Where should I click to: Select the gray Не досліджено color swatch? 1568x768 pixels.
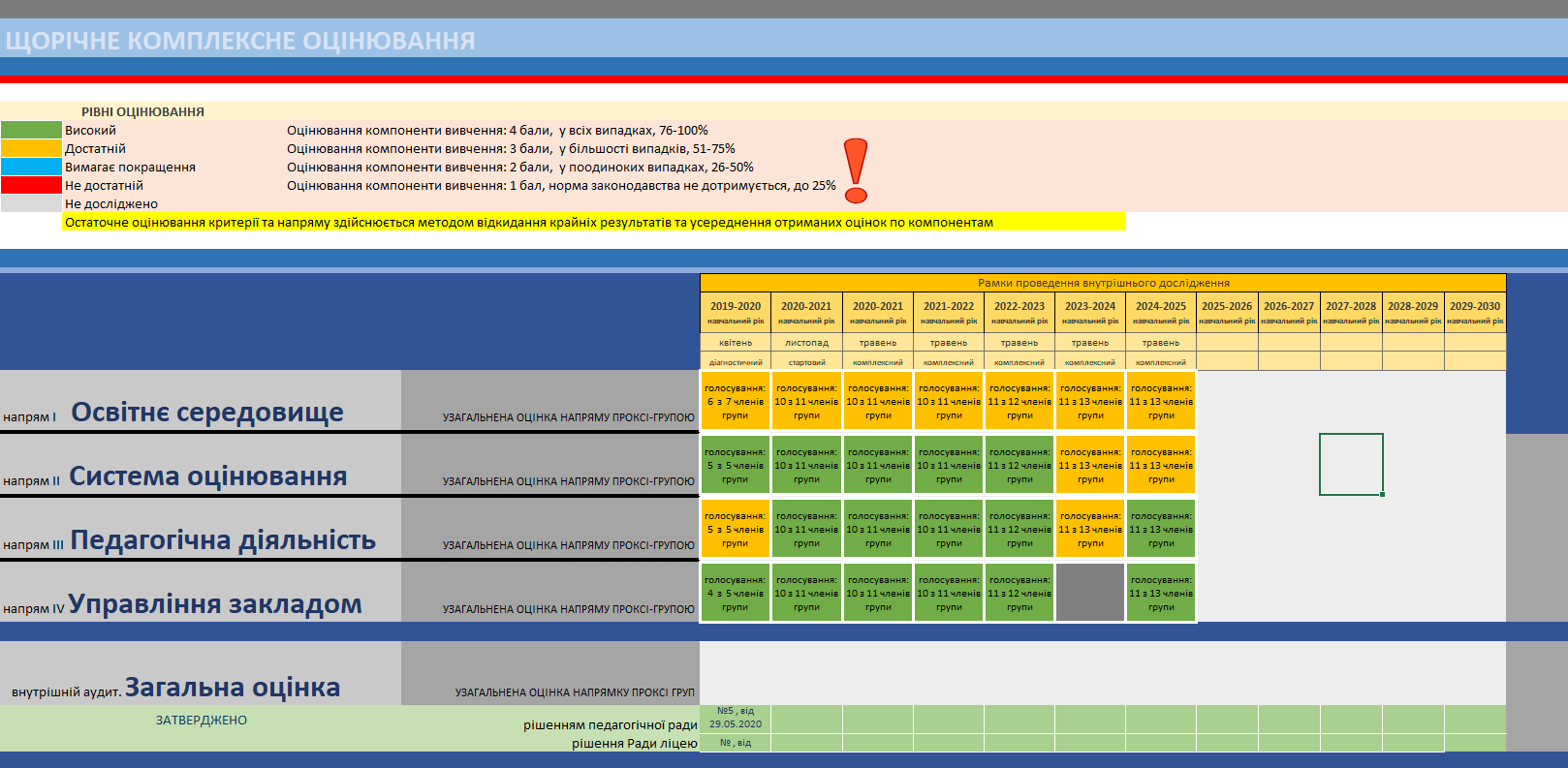coord(31,204)
